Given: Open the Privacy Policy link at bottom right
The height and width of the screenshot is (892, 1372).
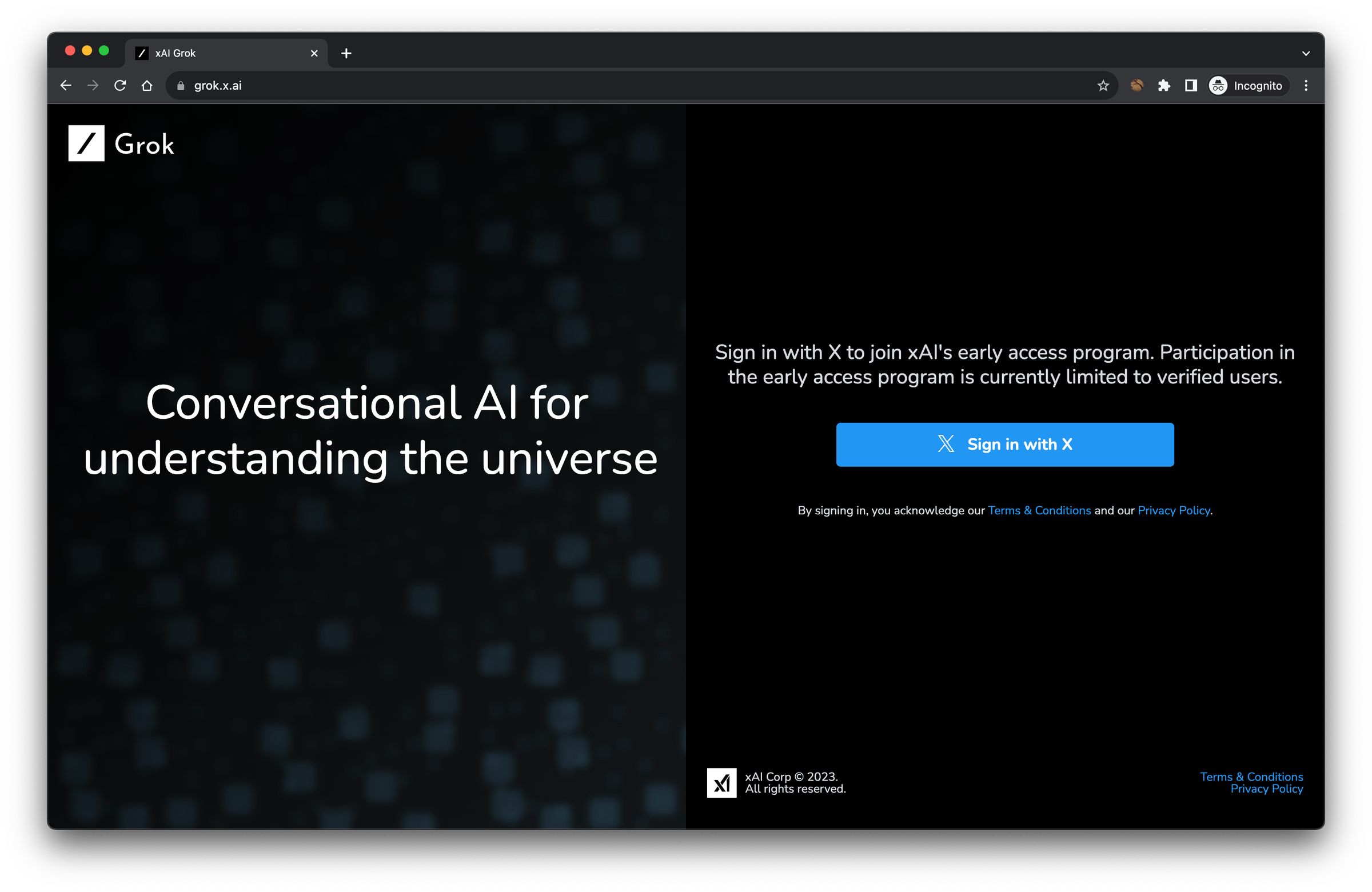Looking at the screenshot, I should pos(1267,788).
